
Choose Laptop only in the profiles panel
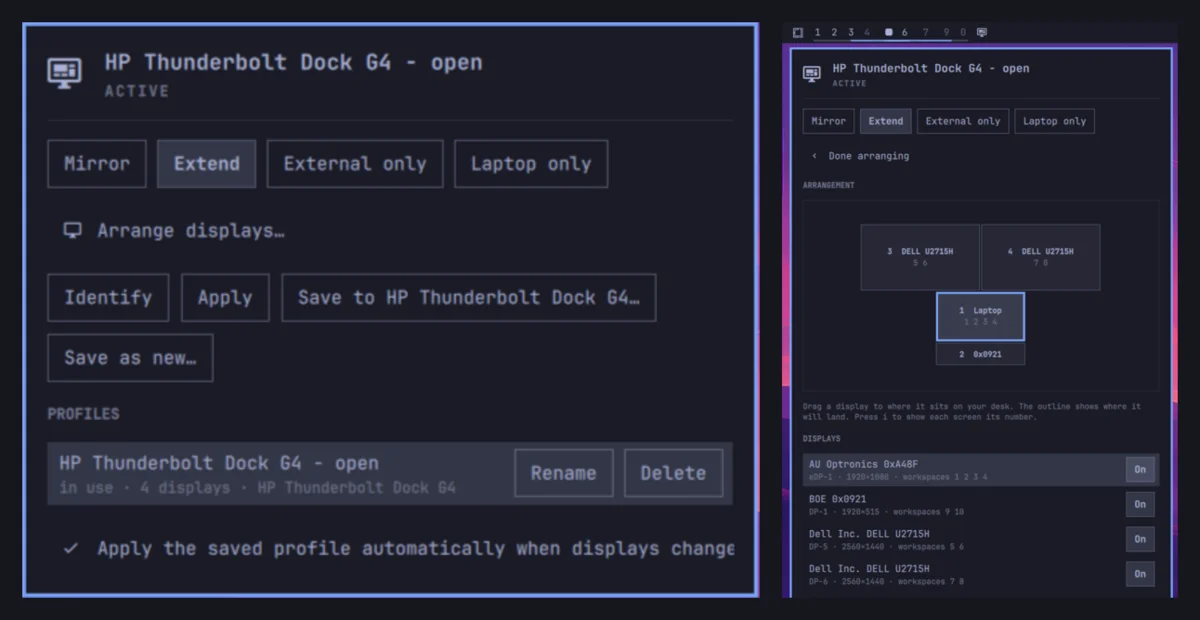[531, 164]
